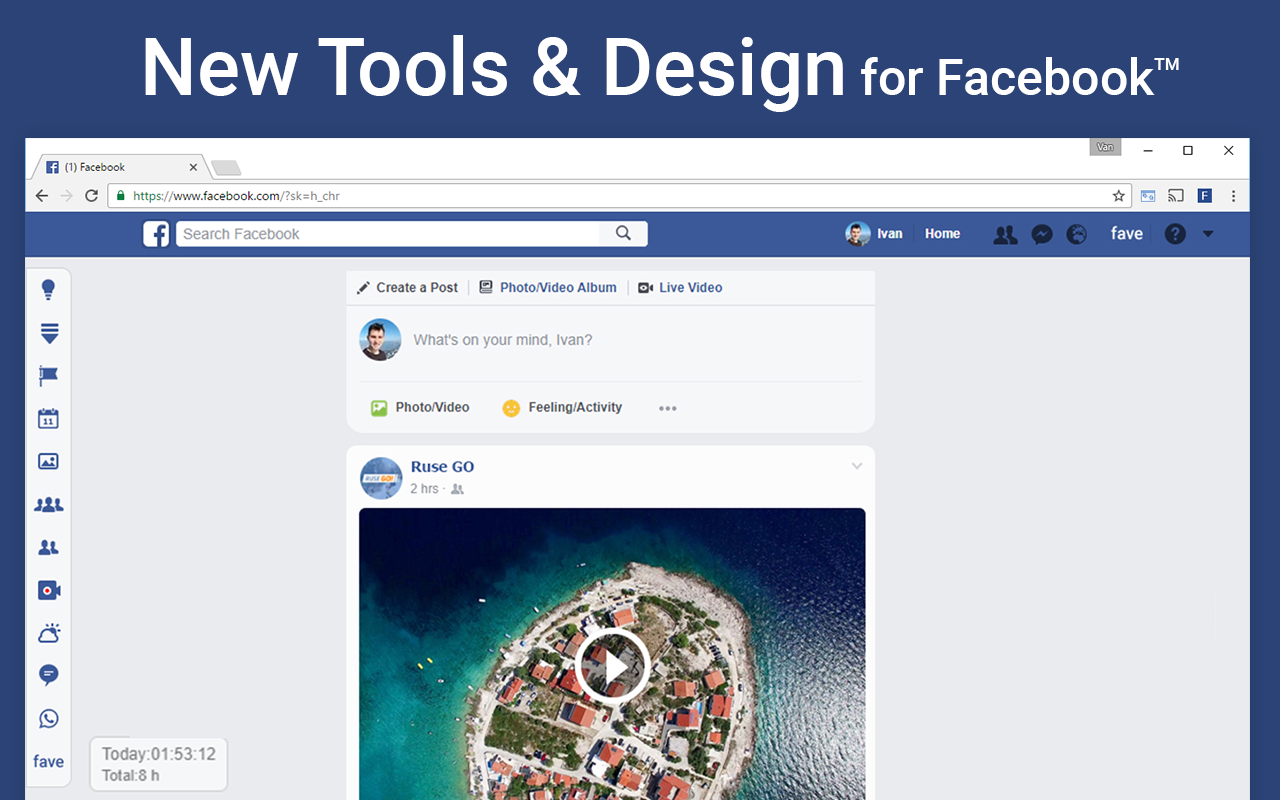Bookmark the page with the star icon
Screen dimensions: 1280x800
(1119, 196)
